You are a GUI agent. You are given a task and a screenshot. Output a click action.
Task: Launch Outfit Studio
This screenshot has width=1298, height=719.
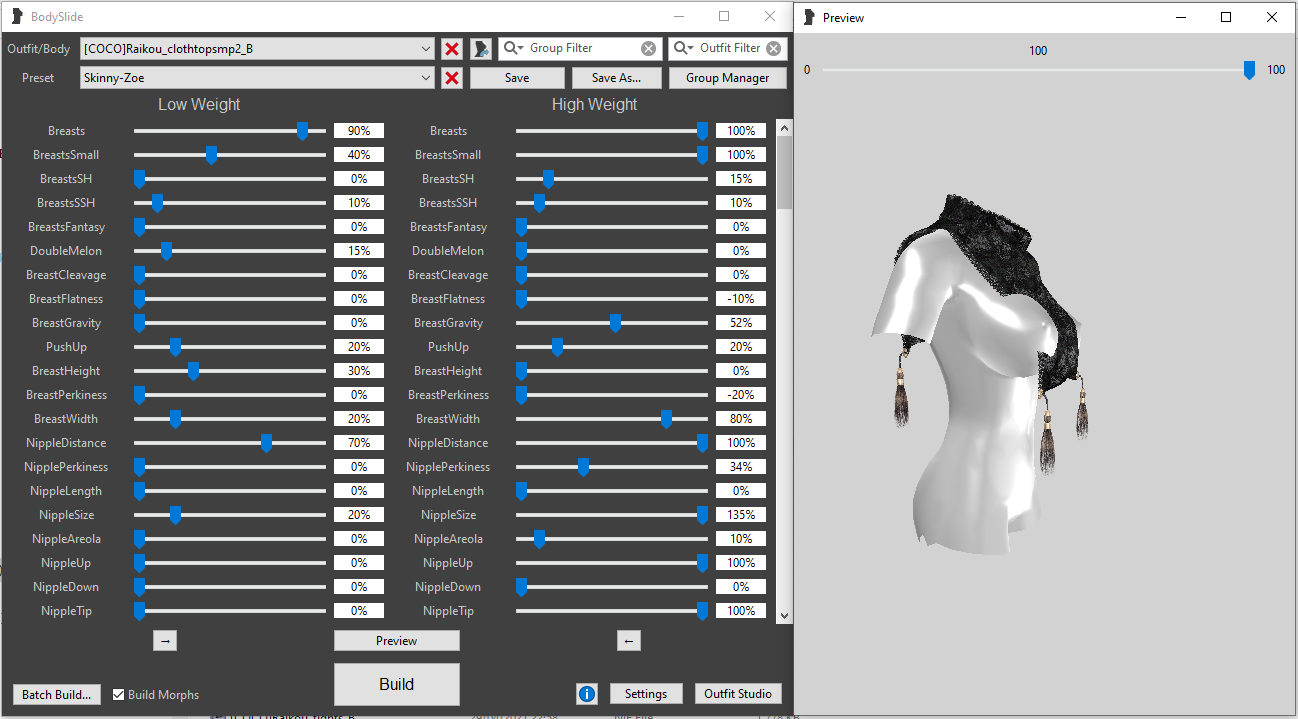pos(738,694)
